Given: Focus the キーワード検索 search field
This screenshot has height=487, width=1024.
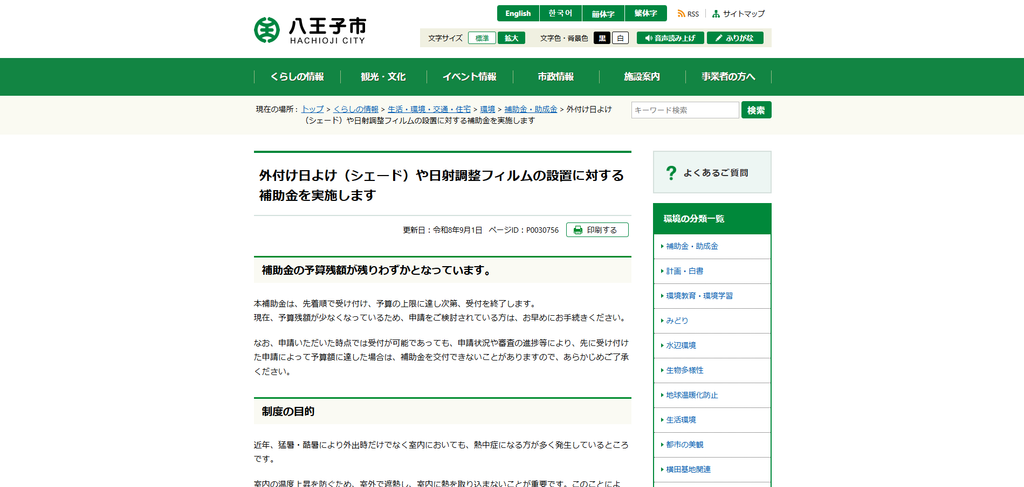Looking at the screenshot, I should [x=685, y=110].
